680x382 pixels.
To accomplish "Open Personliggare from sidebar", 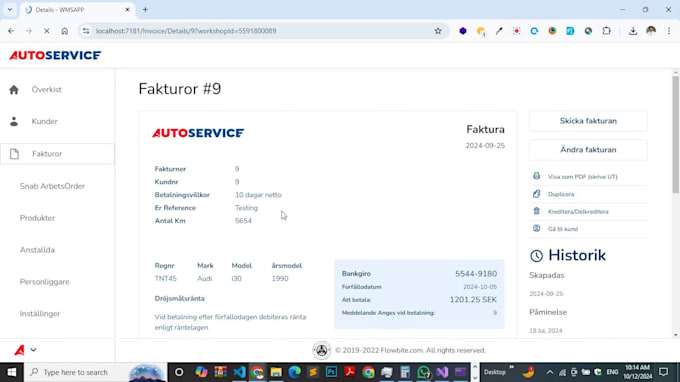I will click(x=44, y=282).
